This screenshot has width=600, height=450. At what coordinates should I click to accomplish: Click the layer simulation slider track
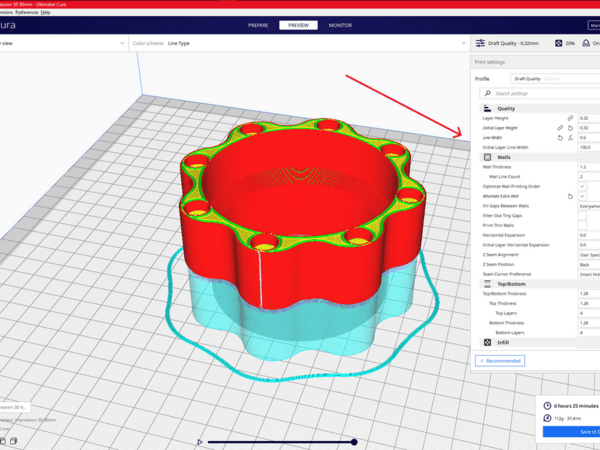click(x=280, y=441)
